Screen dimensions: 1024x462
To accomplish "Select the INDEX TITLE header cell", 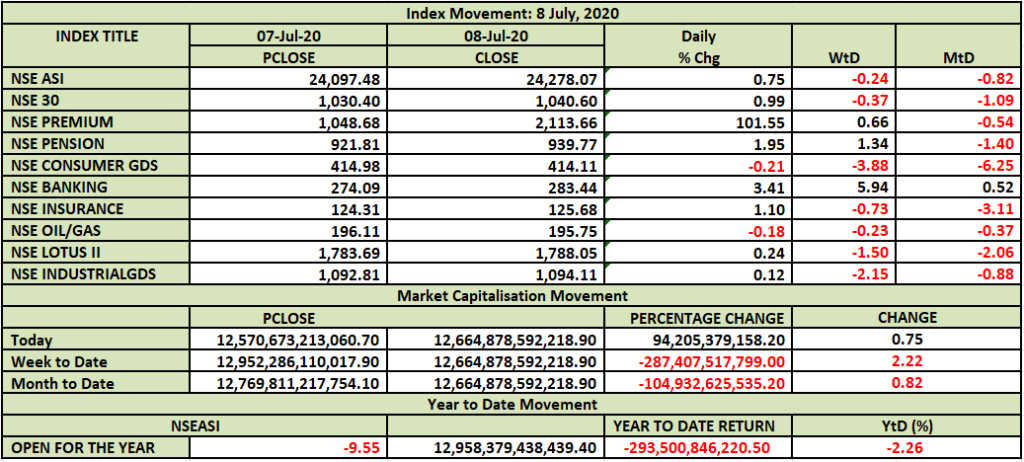I will click(97, 37).
